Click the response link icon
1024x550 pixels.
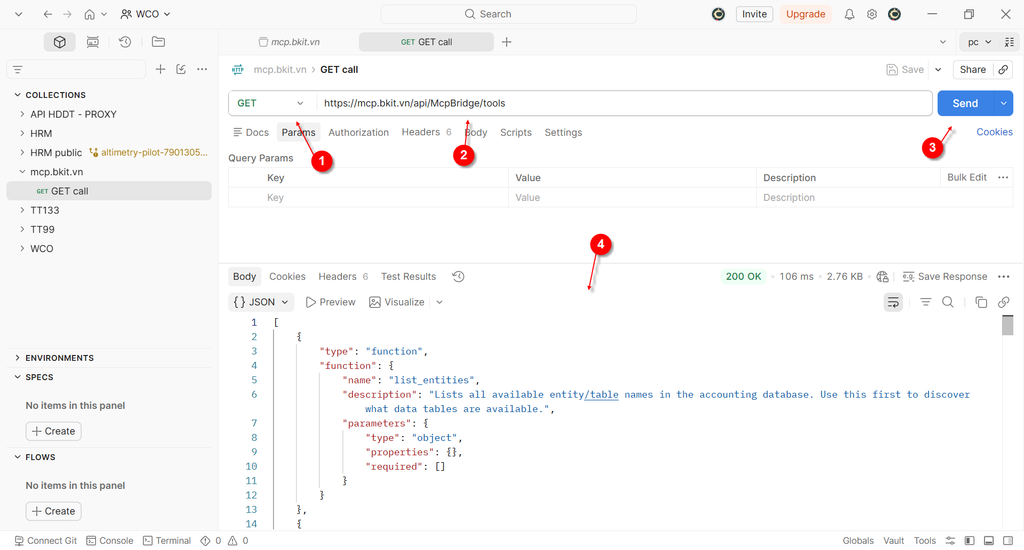1004,302
